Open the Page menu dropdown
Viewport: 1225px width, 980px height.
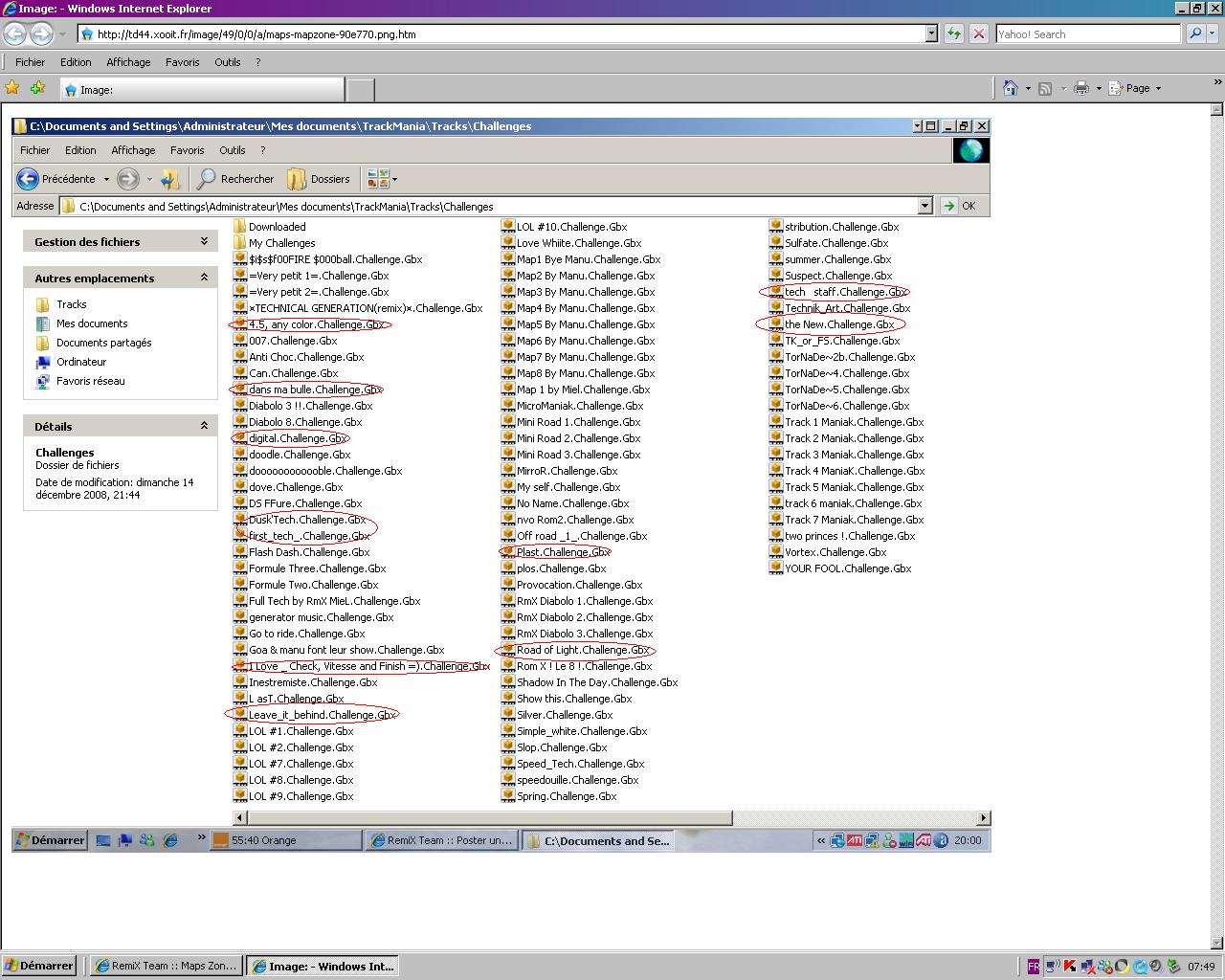coord(1137,88)
